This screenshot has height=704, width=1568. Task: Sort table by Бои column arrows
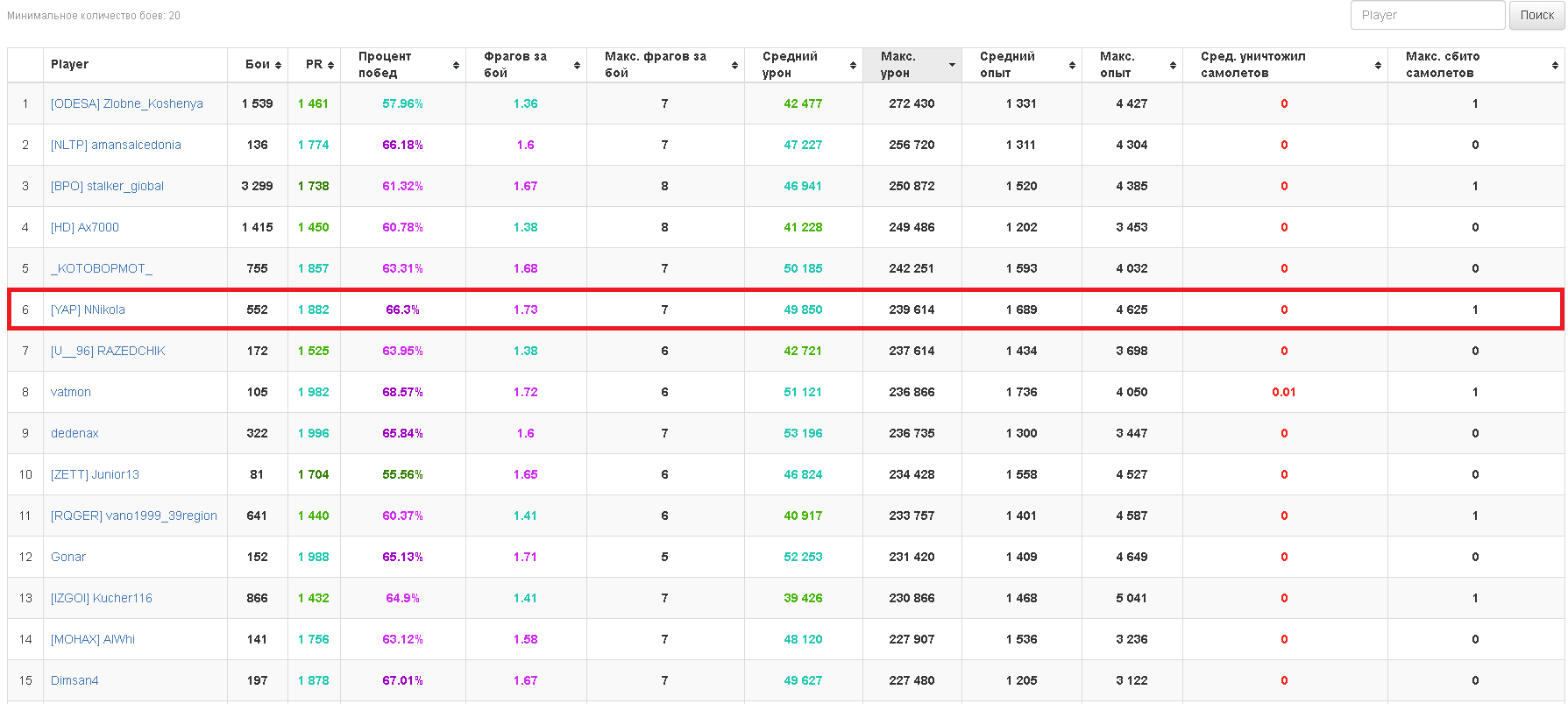pyautogui.click(x=278, y=65)
